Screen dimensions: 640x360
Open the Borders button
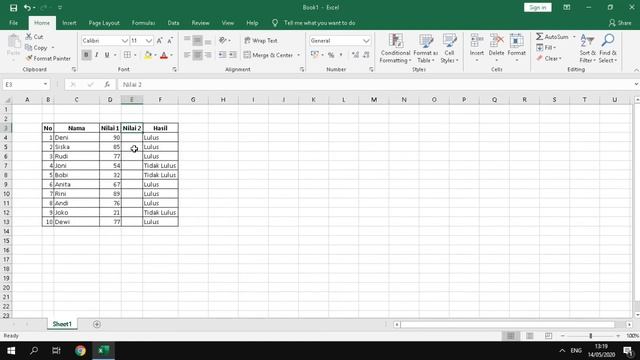click(127, 55)
